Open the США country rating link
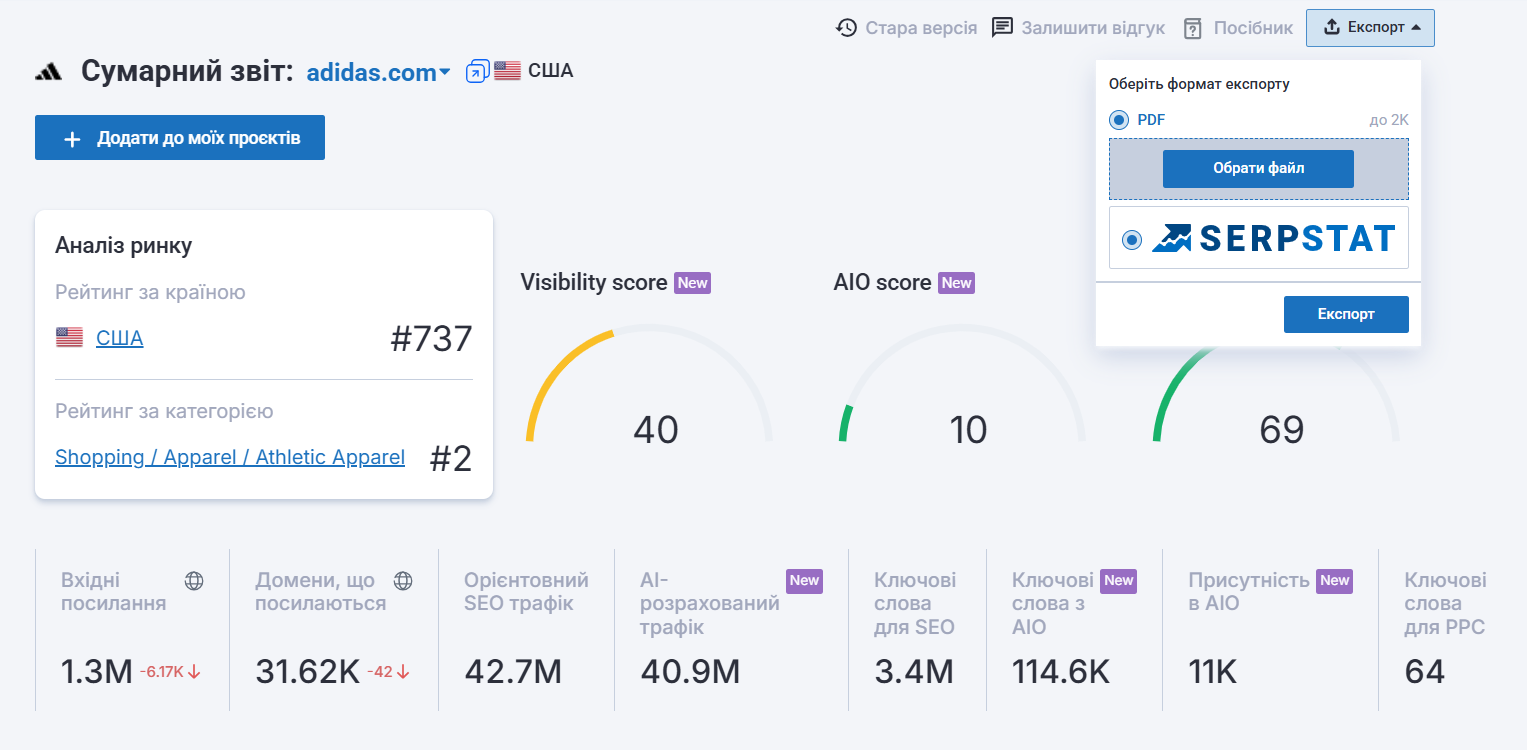 [x=119, y=338]
